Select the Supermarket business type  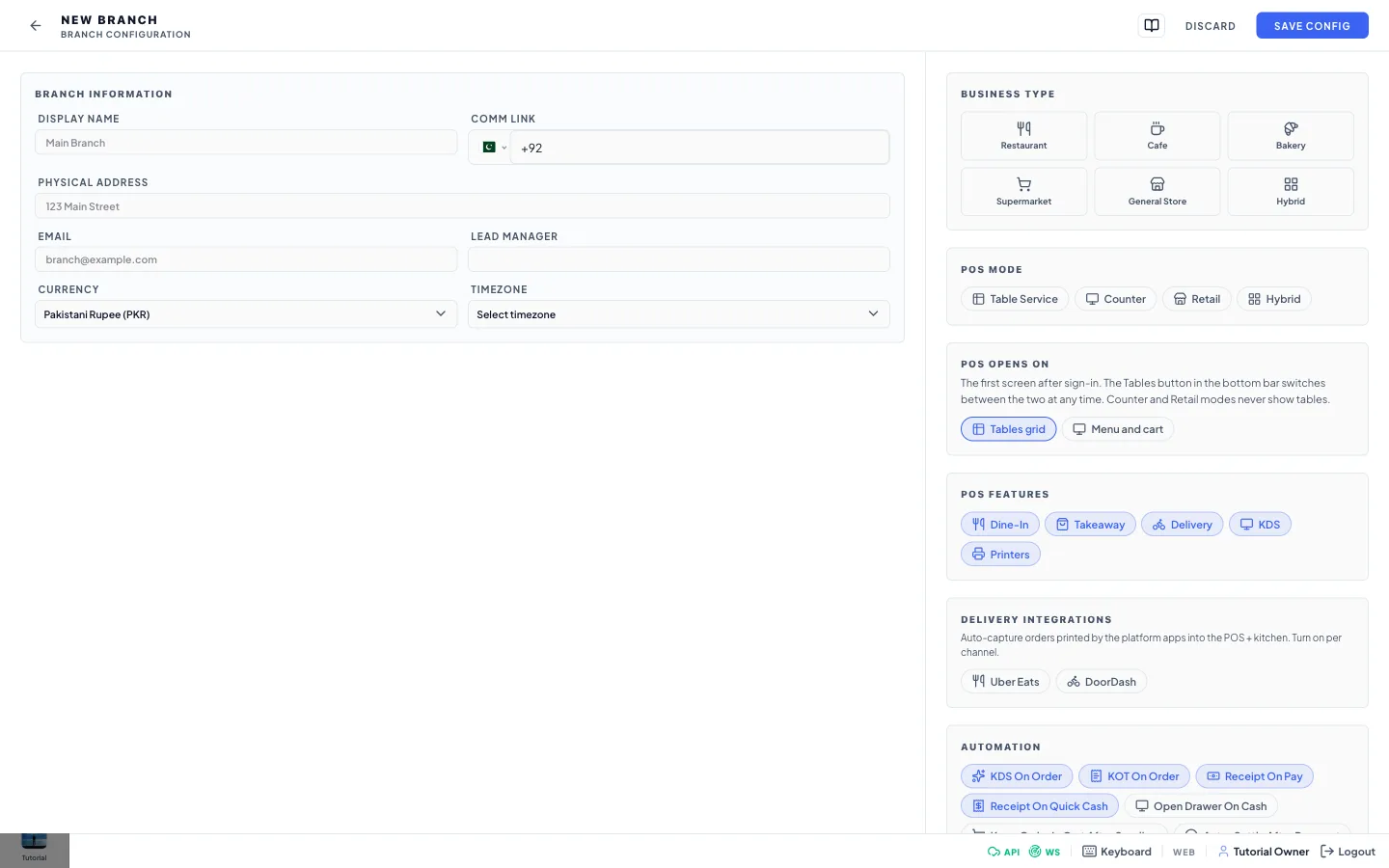[x=1023, y=192]
